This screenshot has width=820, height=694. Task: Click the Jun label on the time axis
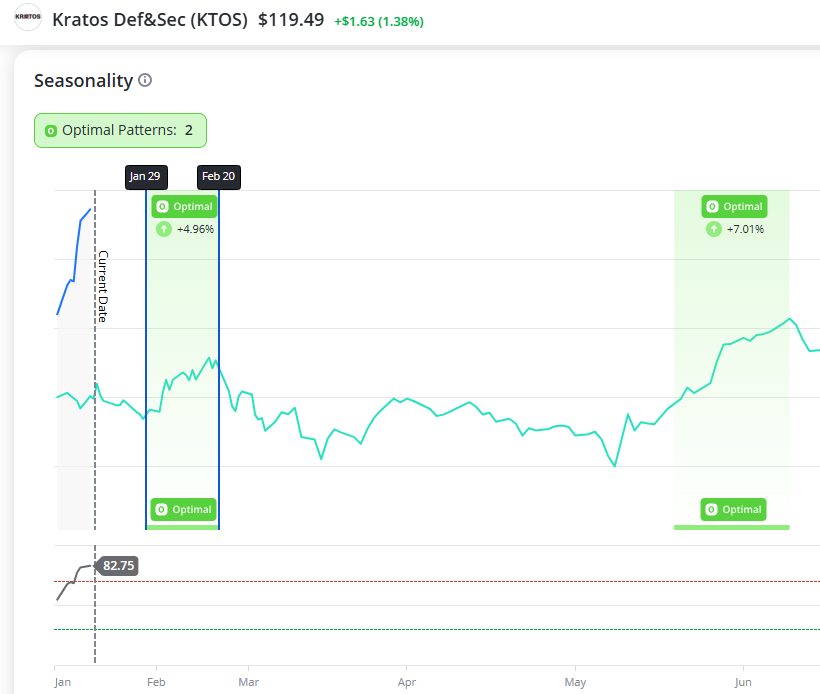(743, 682)
